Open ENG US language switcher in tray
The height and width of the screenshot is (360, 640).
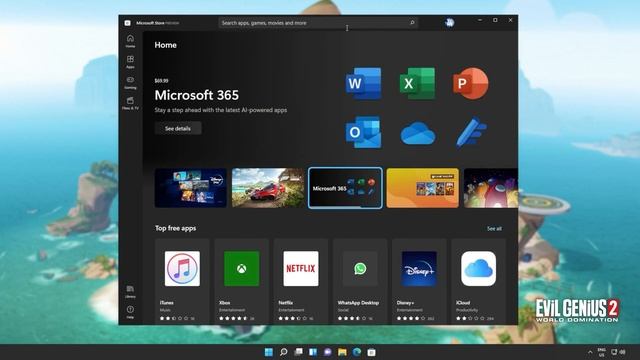coord(602,352)
